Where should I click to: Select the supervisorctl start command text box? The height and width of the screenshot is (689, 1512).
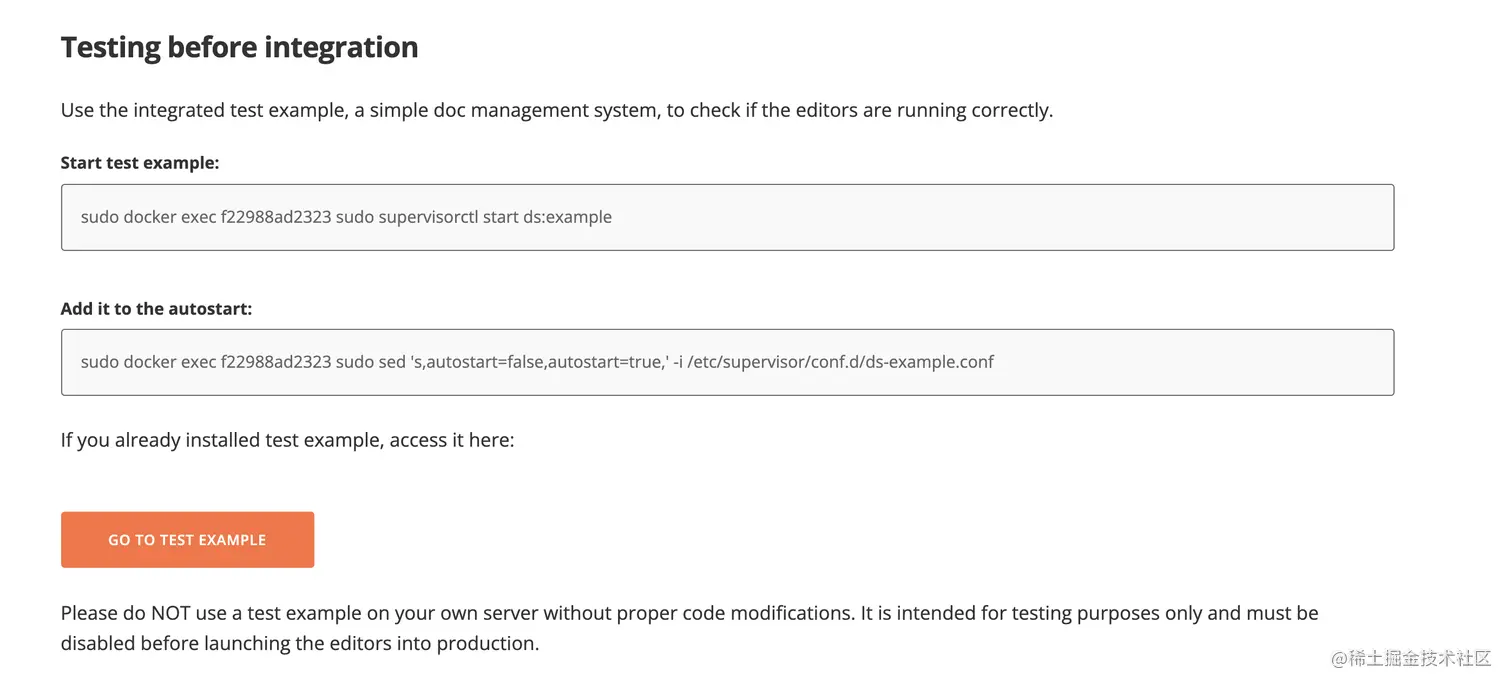(x=727, y=217)
